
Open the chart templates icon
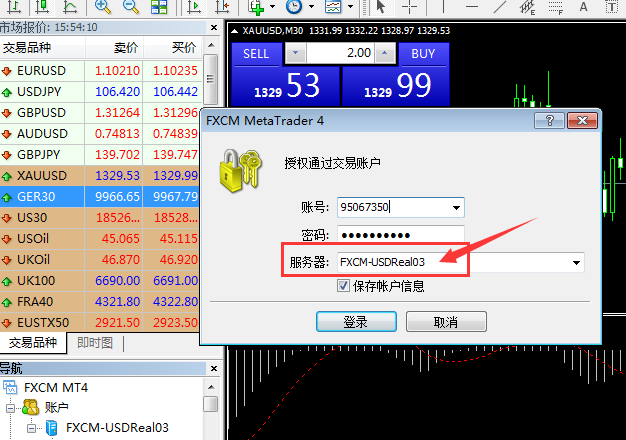pos(333,7)
